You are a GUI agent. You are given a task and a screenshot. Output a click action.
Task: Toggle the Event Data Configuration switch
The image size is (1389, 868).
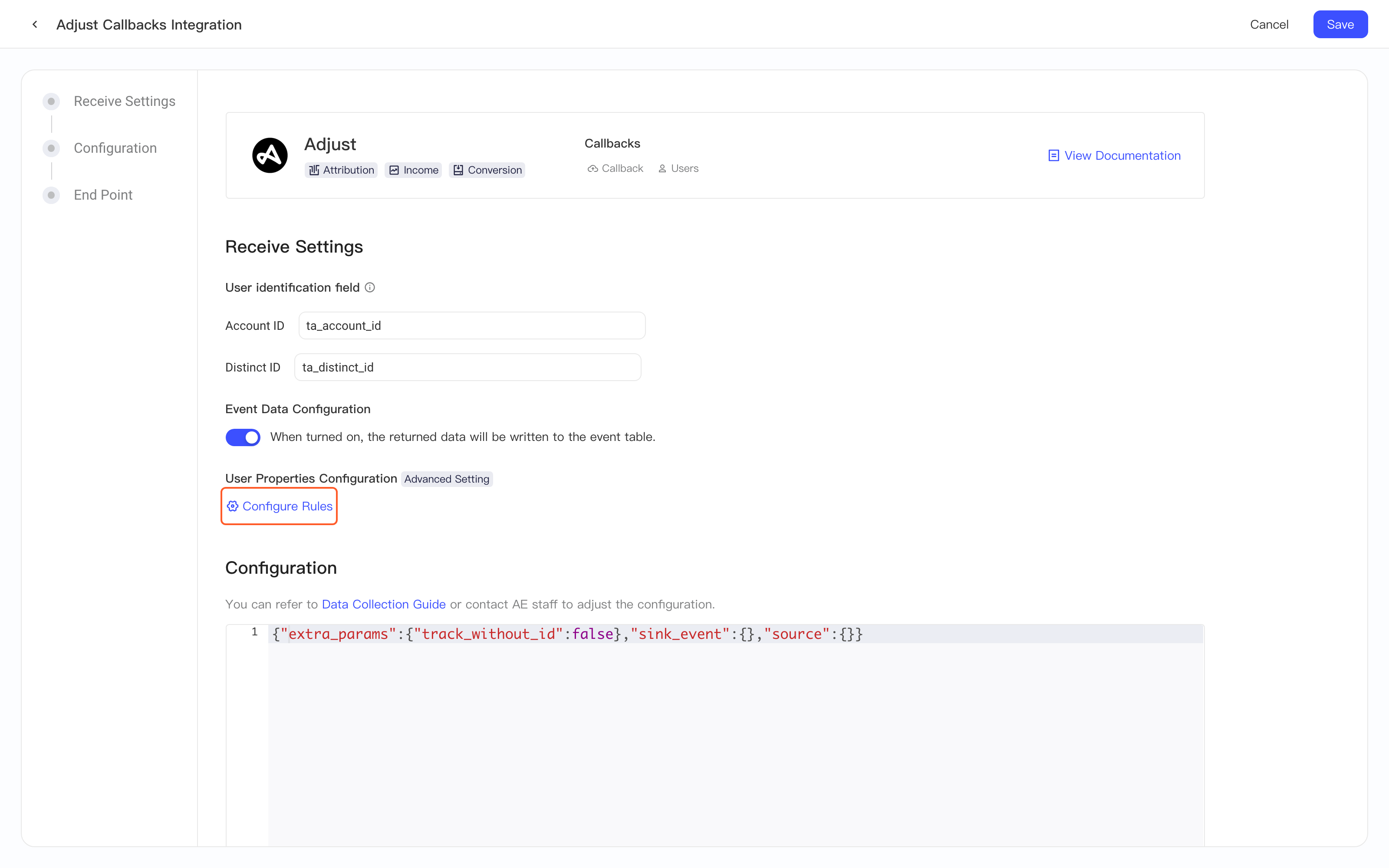pos(243,437)
